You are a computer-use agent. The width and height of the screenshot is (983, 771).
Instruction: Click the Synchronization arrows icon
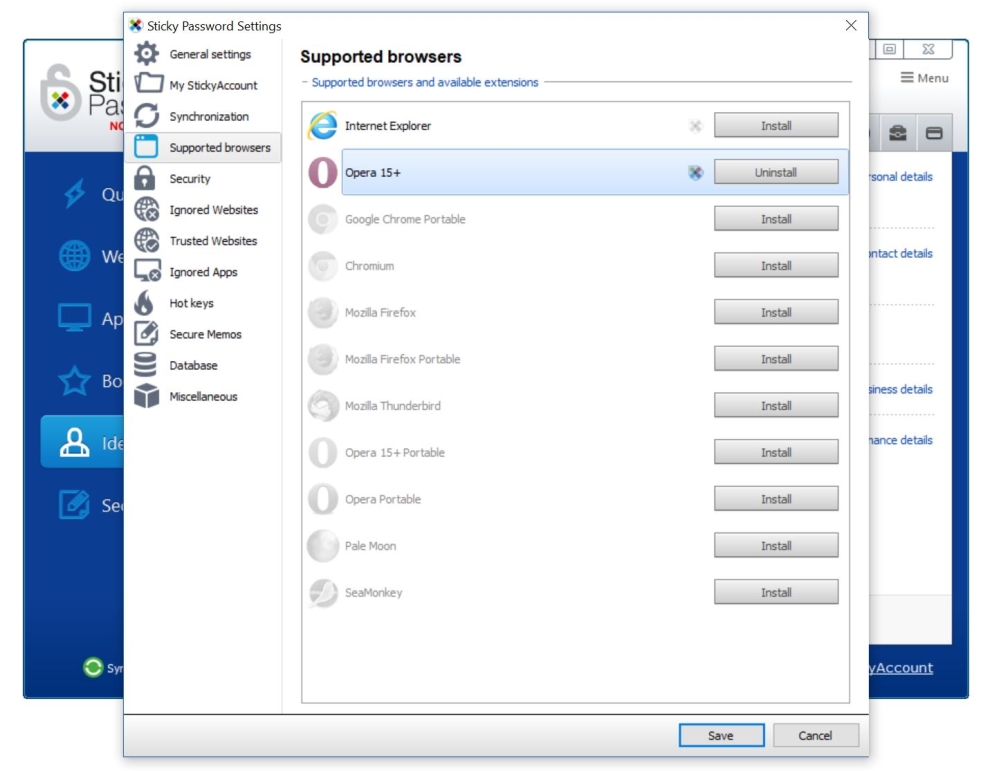tap(147, 116)
